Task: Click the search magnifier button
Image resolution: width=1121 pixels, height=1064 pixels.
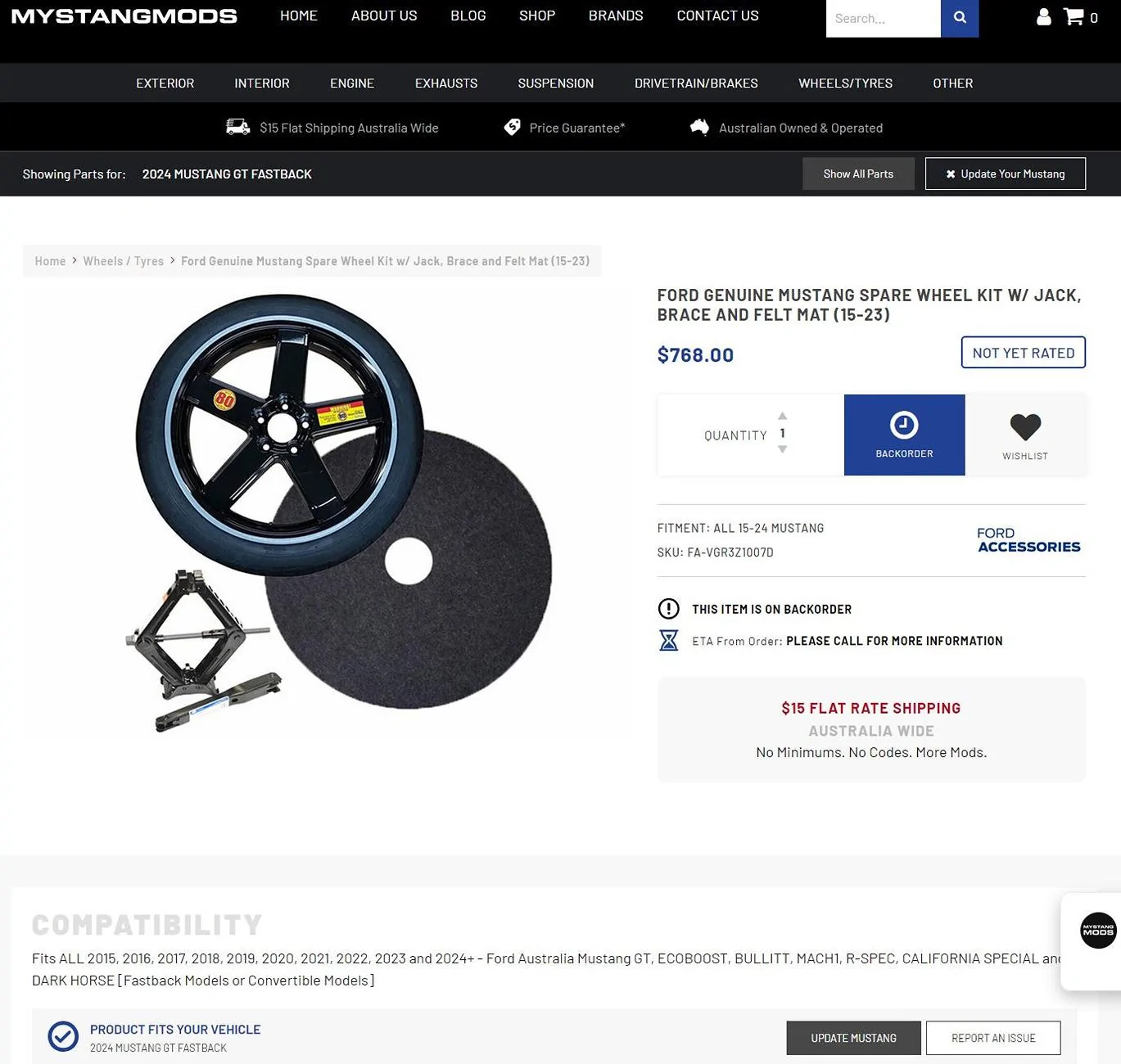Action: pyautogui.click(x=960, y=18)
